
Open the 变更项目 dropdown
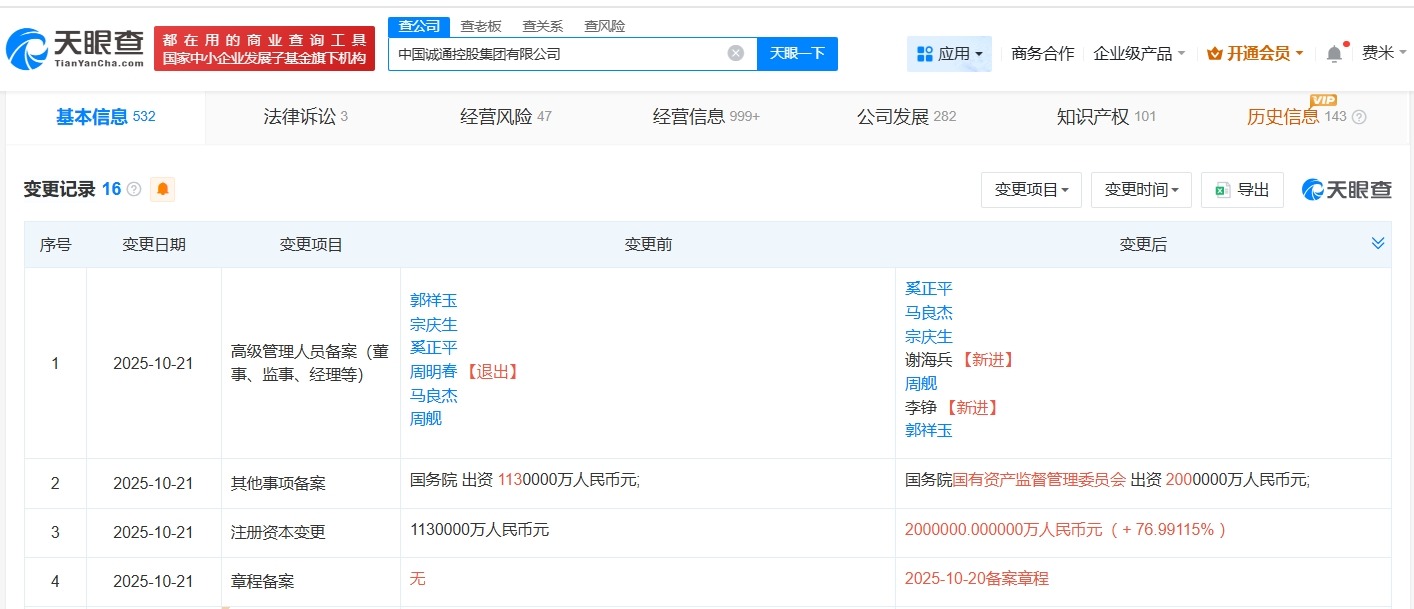[1031, 189]
